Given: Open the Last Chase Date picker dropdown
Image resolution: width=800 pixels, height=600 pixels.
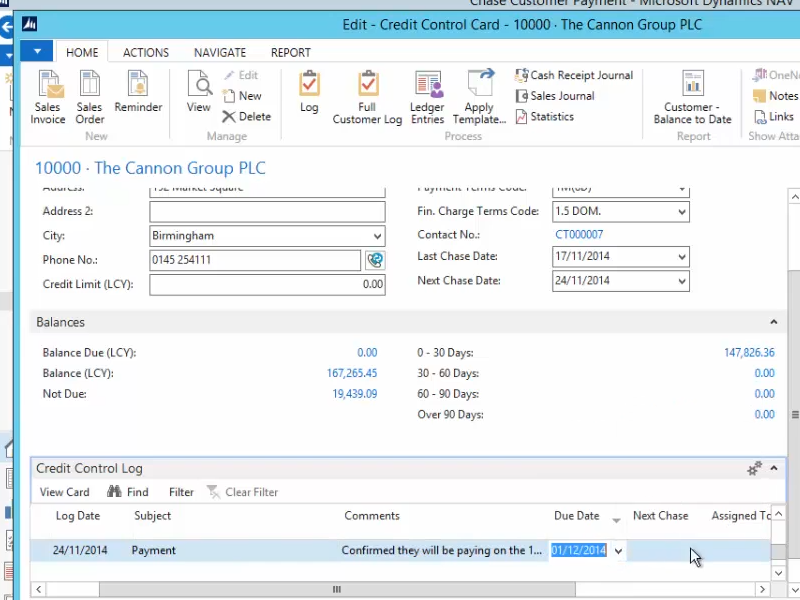Looking at the screenshot, I should (682, 257).
